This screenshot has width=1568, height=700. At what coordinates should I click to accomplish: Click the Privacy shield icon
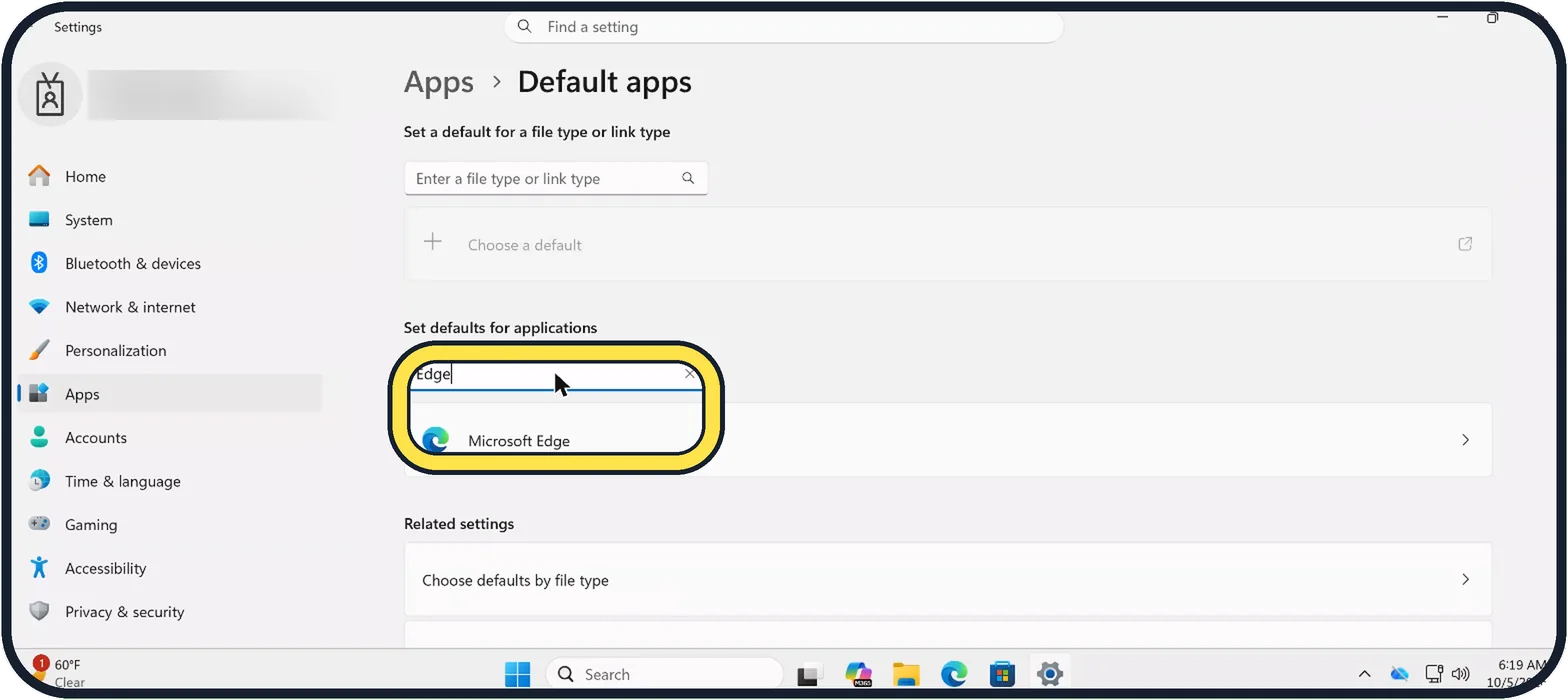pos(39,611)
